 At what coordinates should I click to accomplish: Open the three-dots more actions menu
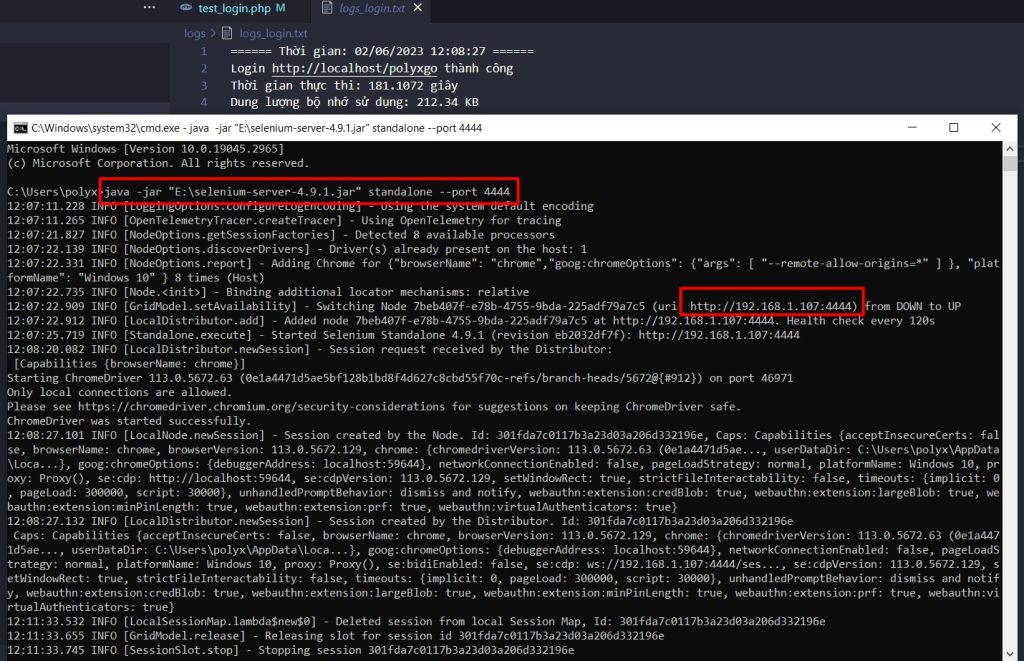150,8
